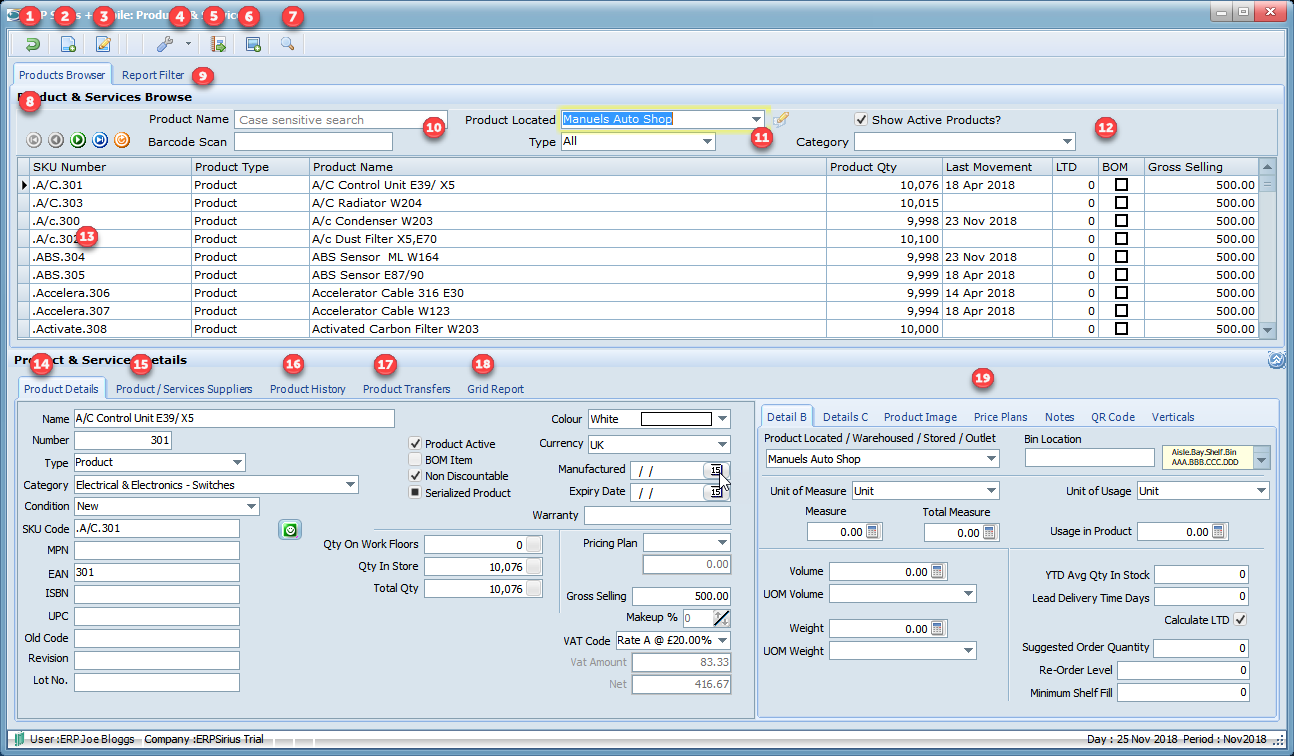This screenshot has width=1294, height=756.
Task: Click the notebook export icon in toolbar
Action: tap(218, 44)
